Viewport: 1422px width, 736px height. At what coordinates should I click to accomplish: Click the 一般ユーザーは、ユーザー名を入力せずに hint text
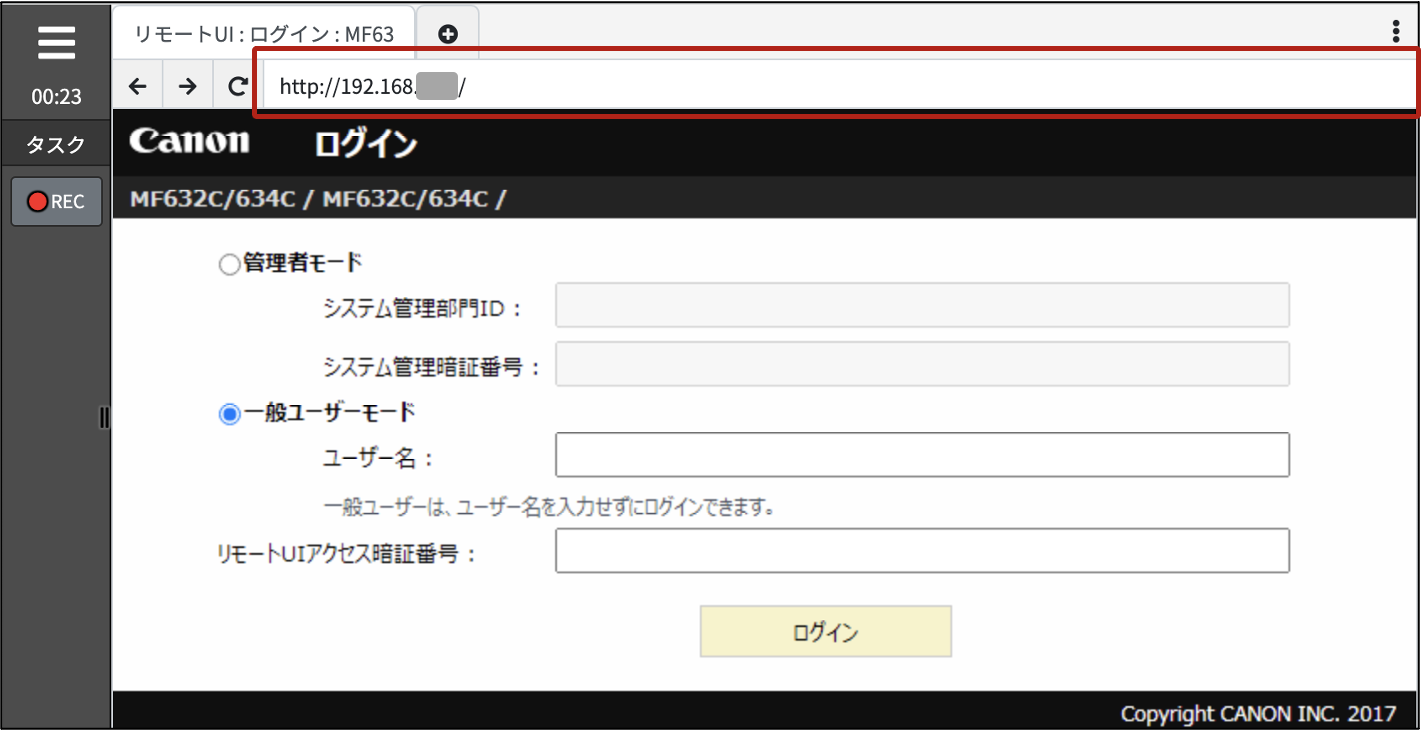click(x=550, y=507)
